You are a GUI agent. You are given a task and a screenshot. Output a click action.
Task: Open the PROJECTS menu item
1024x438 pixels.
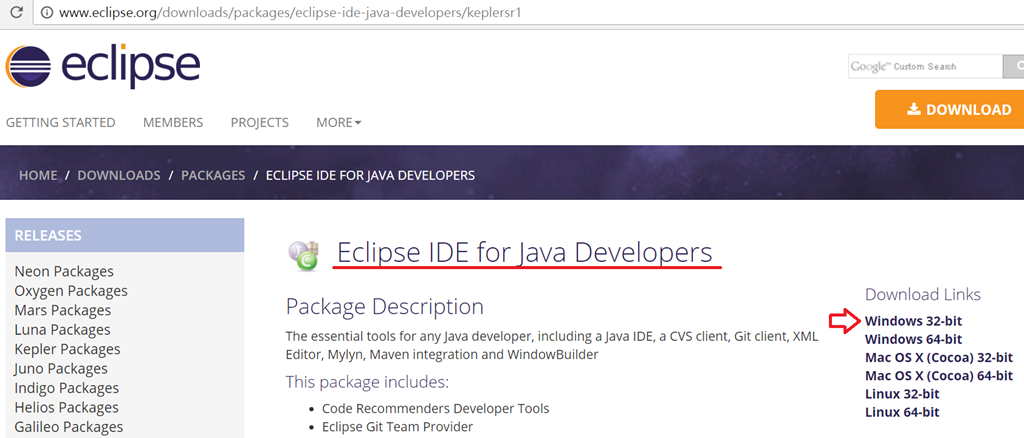pos(259,123)
